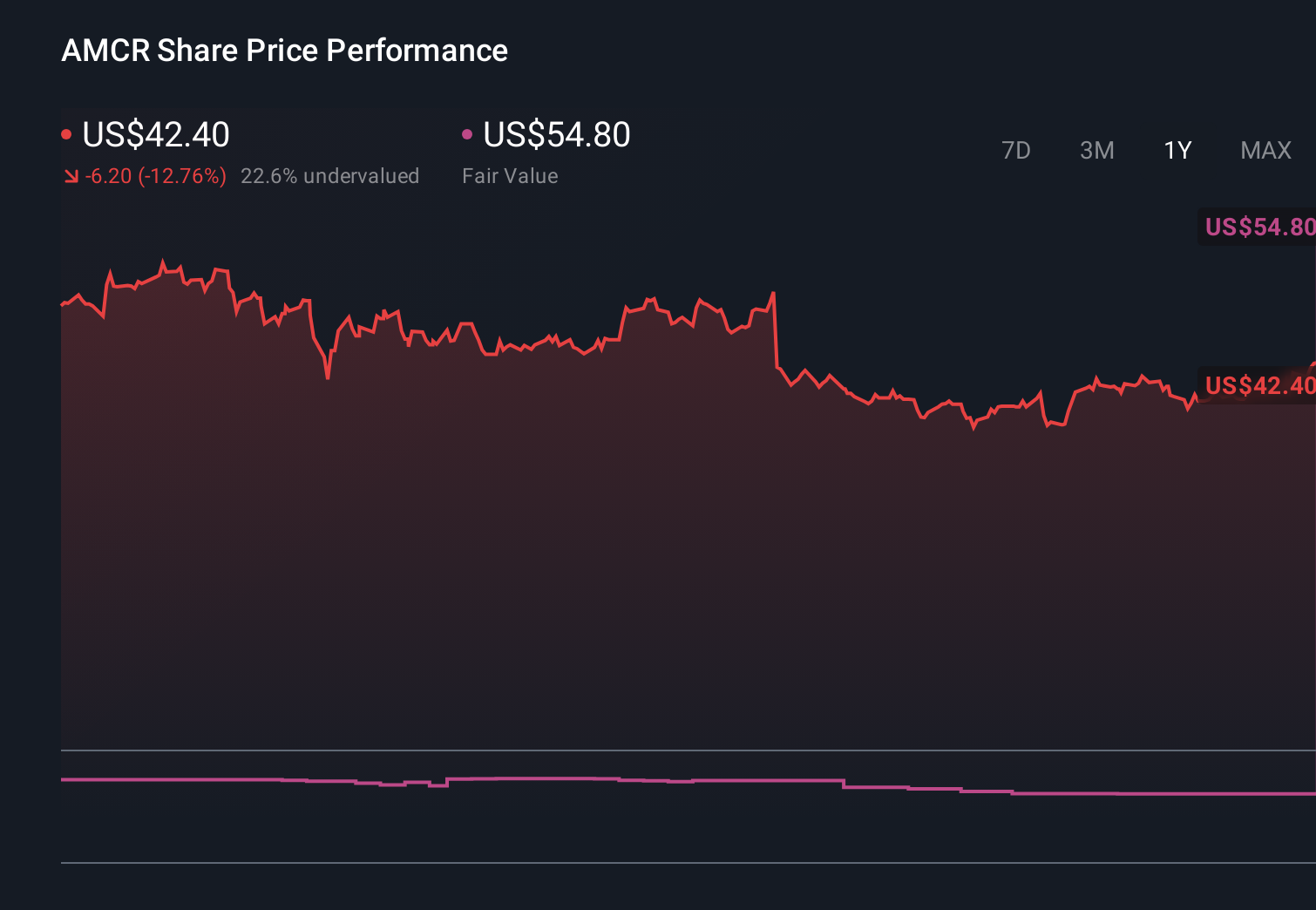The width and height of the screenshot is (1316, 910).
Task: Select the Fair Value label
Action: coord(510,175)
